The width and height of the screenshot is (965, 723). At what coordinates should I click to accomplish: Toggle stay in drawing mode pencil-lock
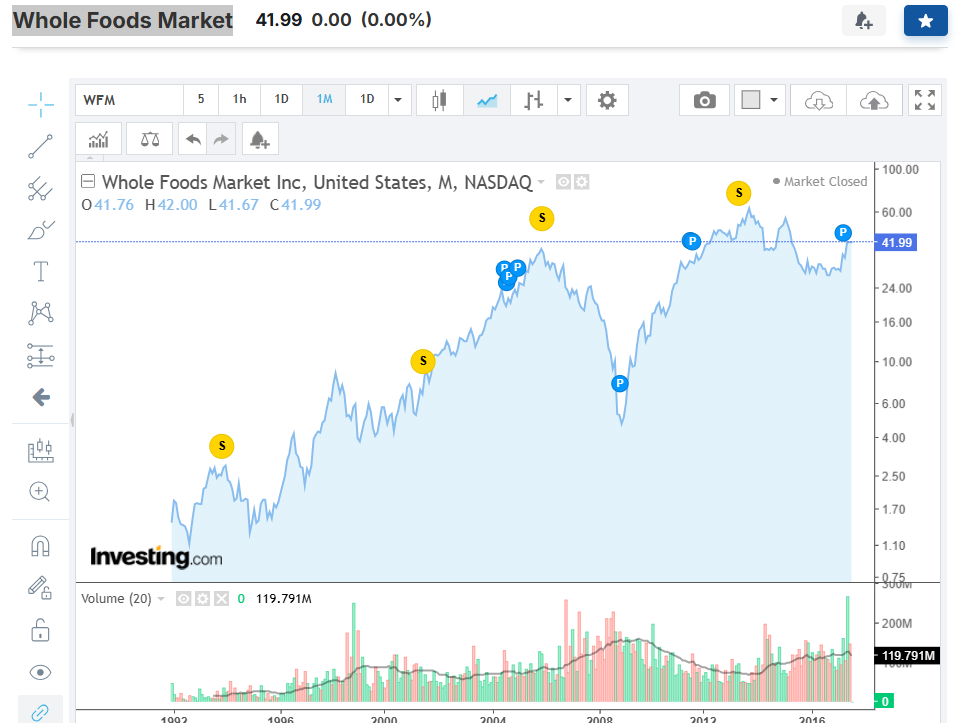click(41, 588)
